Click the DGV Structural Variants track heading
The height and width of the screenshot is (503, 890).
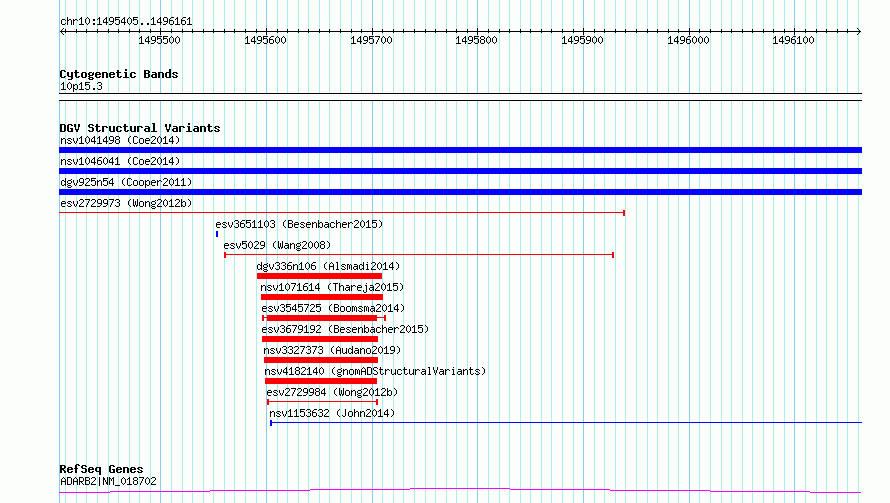click(140, 128)
